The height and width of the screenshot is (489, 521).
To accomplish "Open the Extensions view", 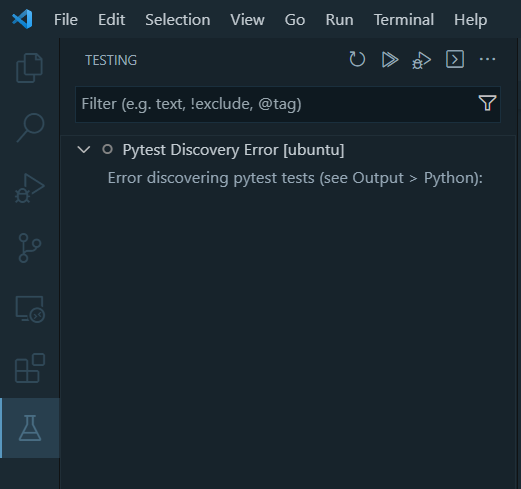I will pyautogui.click(x=30, y=368).
